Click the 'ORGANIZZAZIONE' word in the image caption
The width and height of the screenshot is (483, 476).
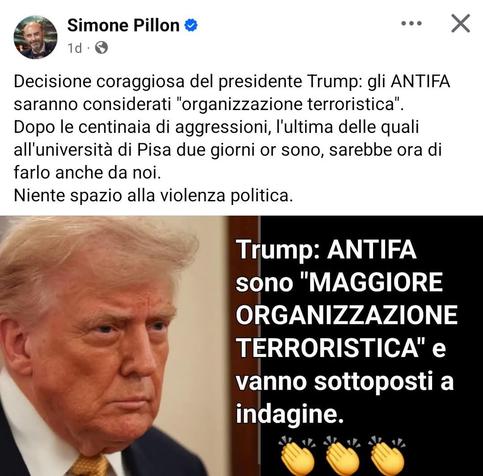347,315
